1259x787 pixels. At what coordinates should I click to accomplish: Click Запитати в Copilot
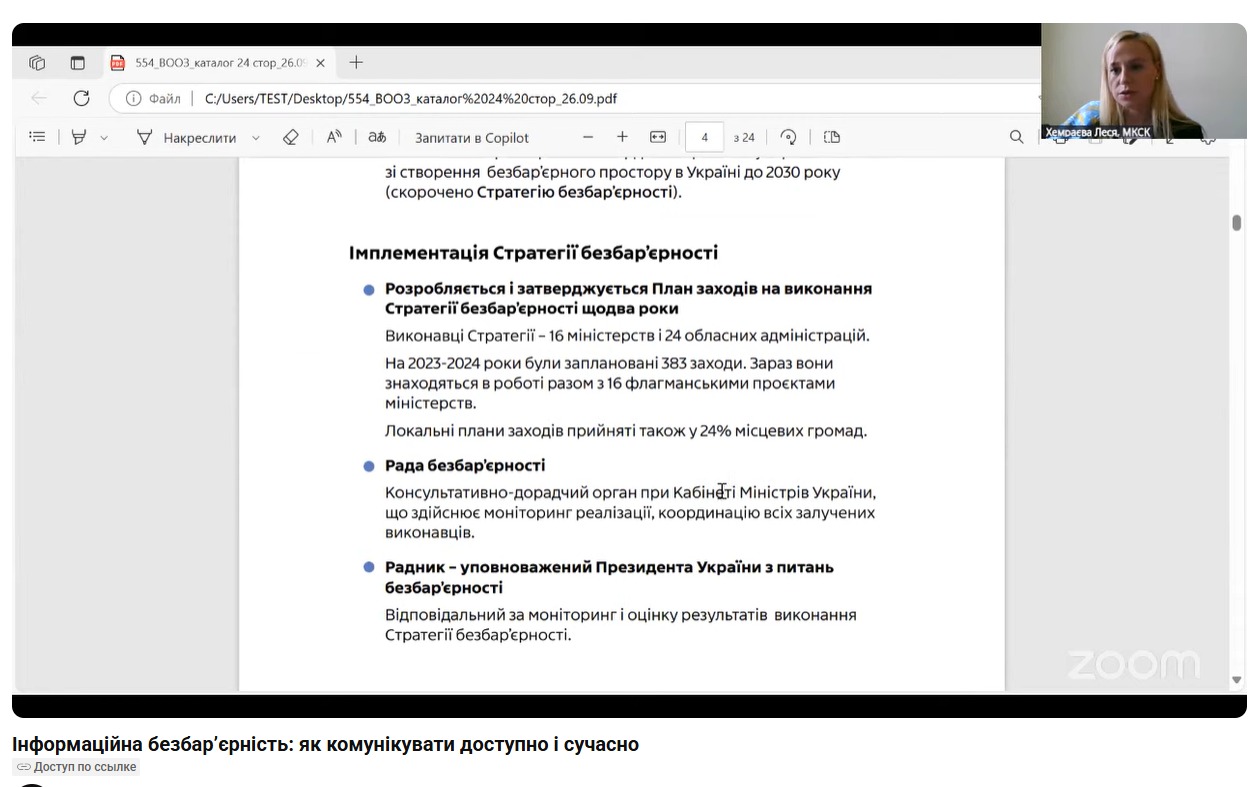click(x=472, y=138)
